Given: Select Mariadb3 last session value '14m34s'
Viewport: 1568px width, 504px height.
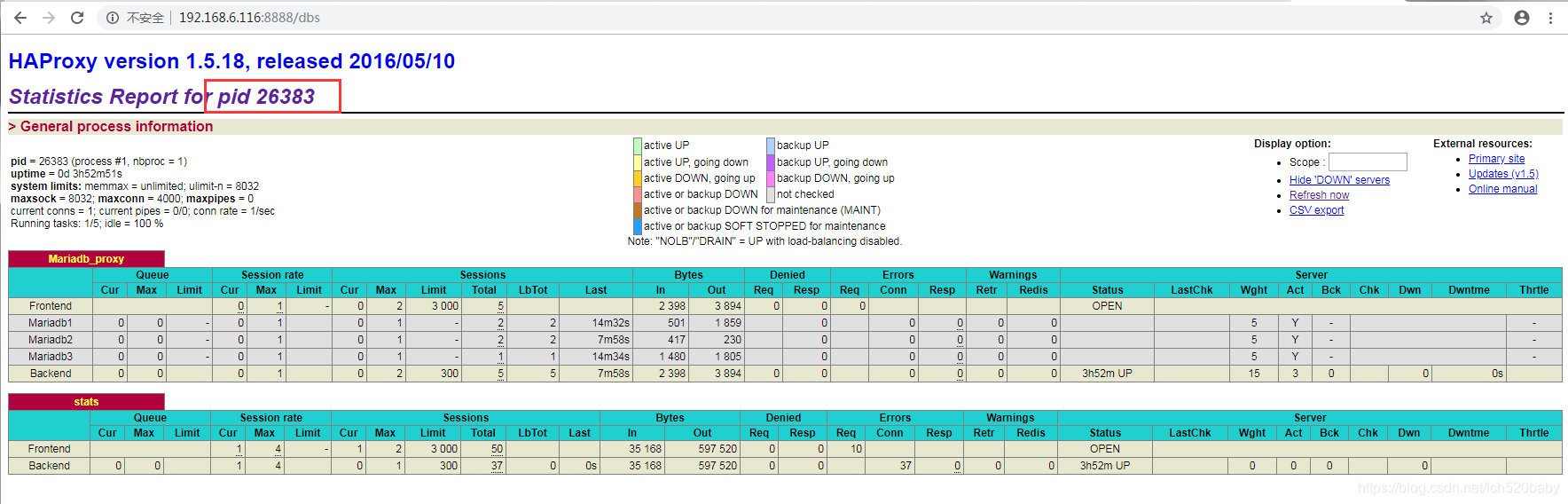Looking at the screenshot, I should click(611, 357).
